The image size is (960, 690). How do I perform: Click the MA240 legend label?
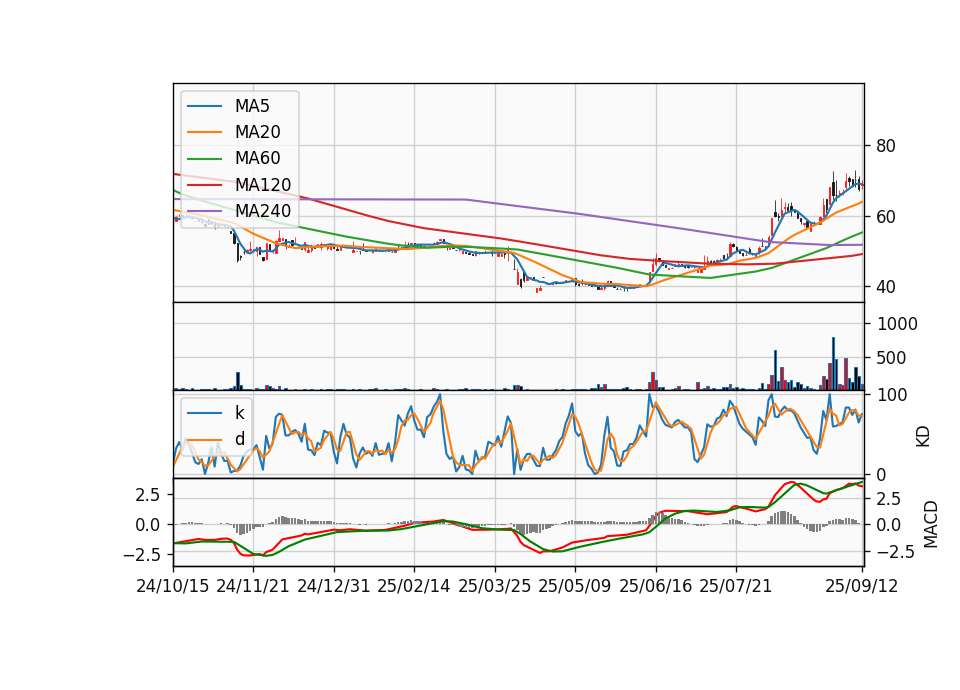click(263, 211)
